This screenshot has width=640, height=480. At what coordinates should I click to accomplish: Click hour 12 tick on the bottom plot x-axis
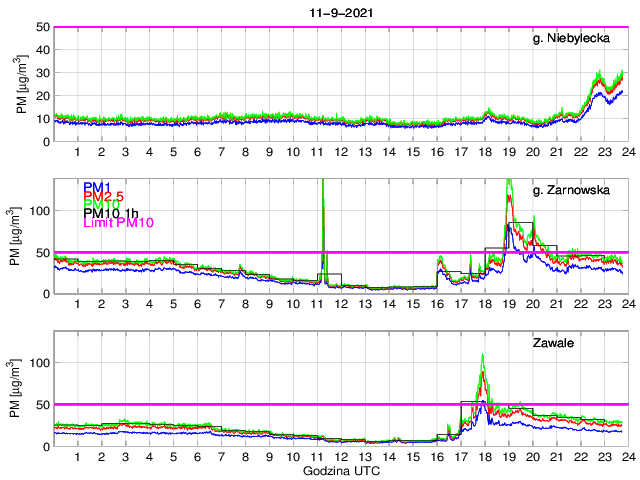coord(340,457)
